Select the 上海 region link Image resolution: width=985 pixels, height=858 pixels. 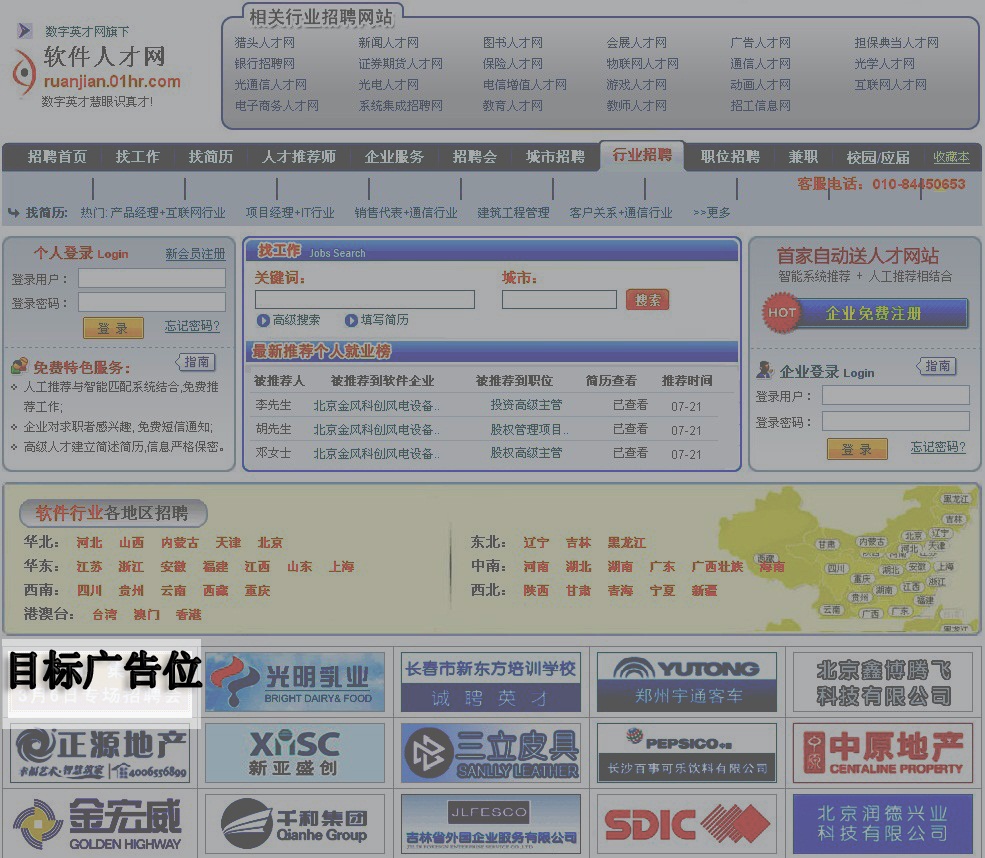pos(342,567)
